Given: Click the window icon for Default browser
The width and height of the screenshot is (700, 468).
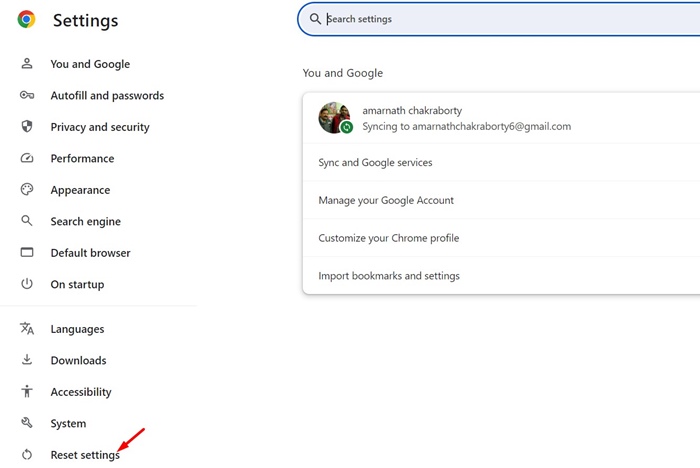Looking at the screenshot, I should [x=27, y=252].
